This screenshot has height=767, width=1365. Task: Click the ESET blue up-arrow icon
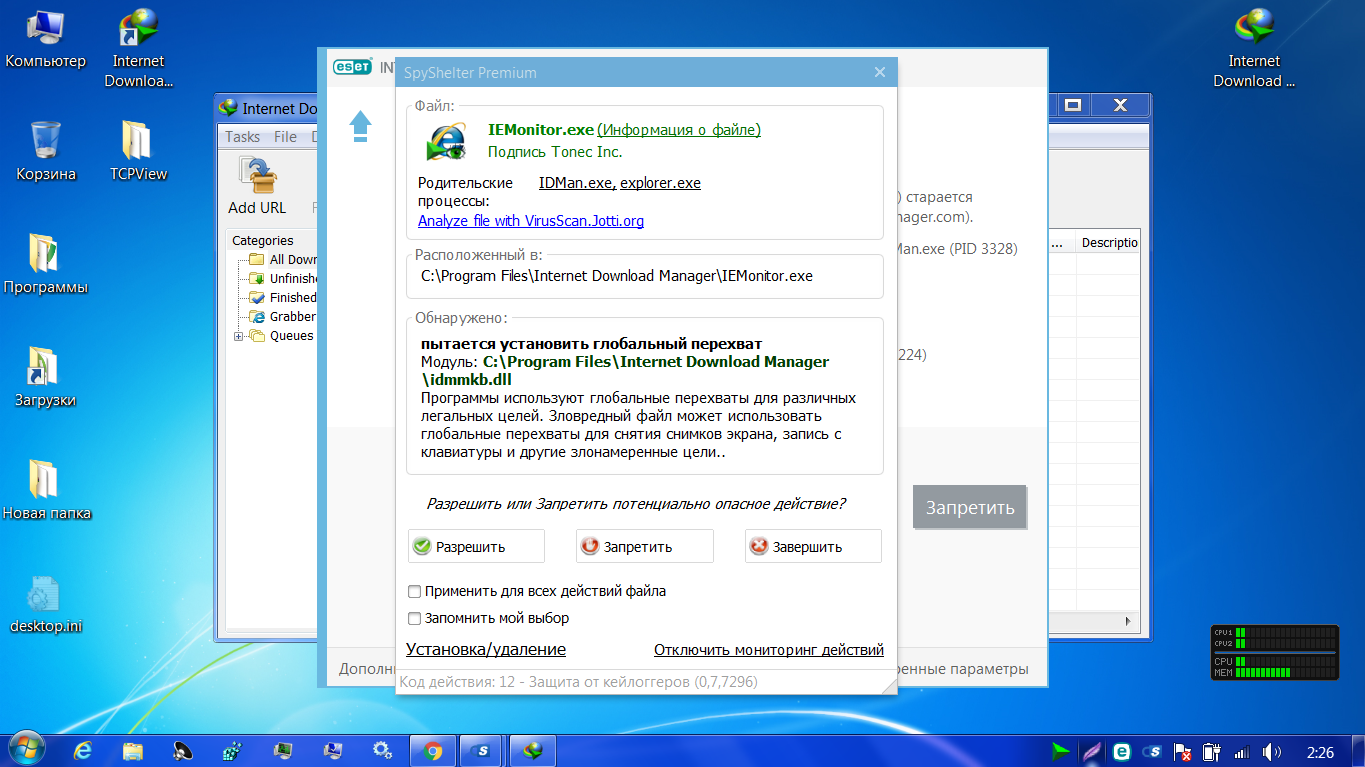(x=360, y=127)
